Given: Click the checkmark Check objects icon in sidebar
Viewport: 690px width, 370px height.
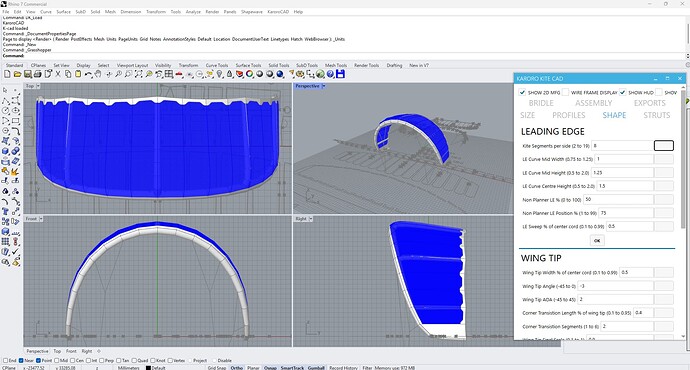Looking at the screenshot, I should (x=15, y=252).
